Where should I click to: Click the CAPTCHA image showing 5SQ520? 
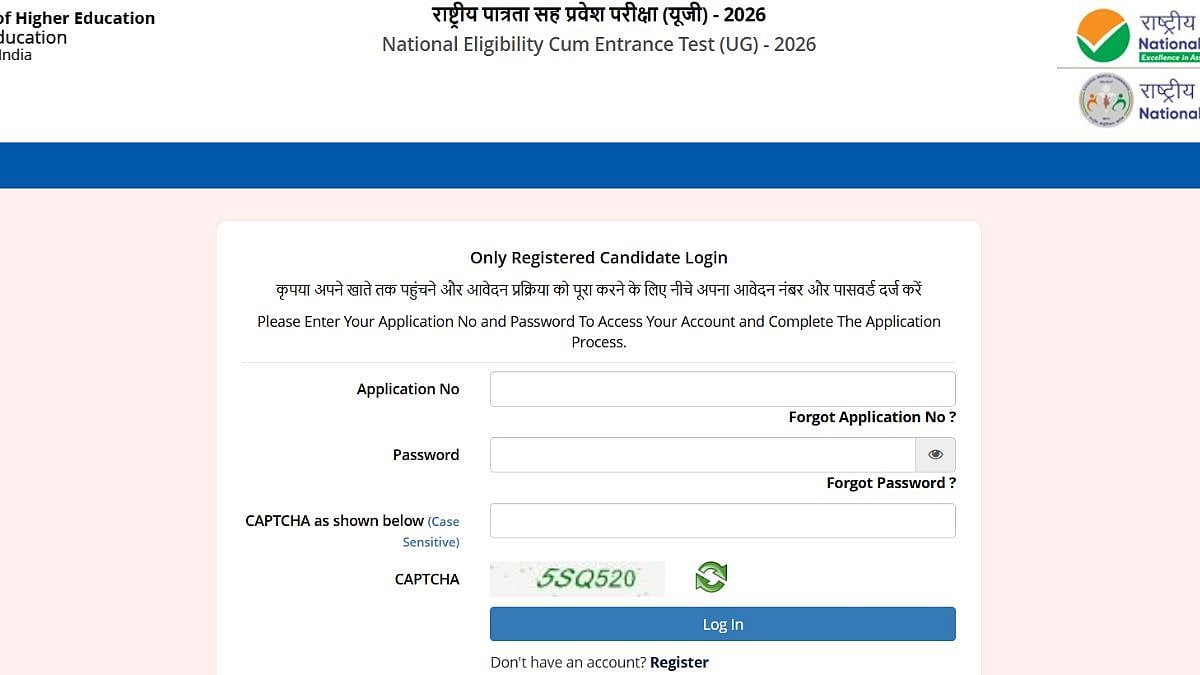(x=577, y=578)
